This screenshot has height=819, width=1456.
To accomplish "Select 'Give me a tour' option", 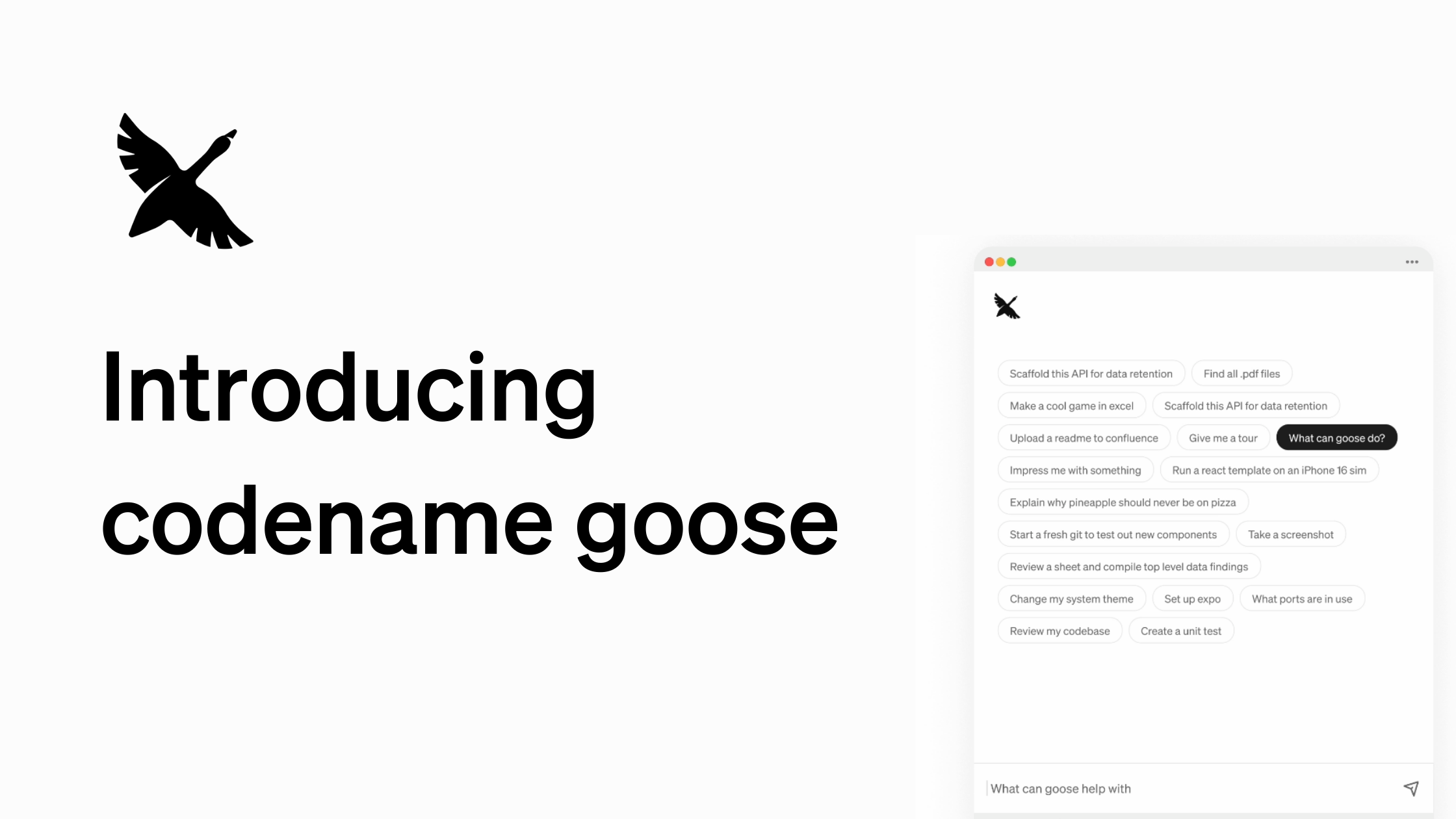I will pyautogui.click(x=1223, y=437).
